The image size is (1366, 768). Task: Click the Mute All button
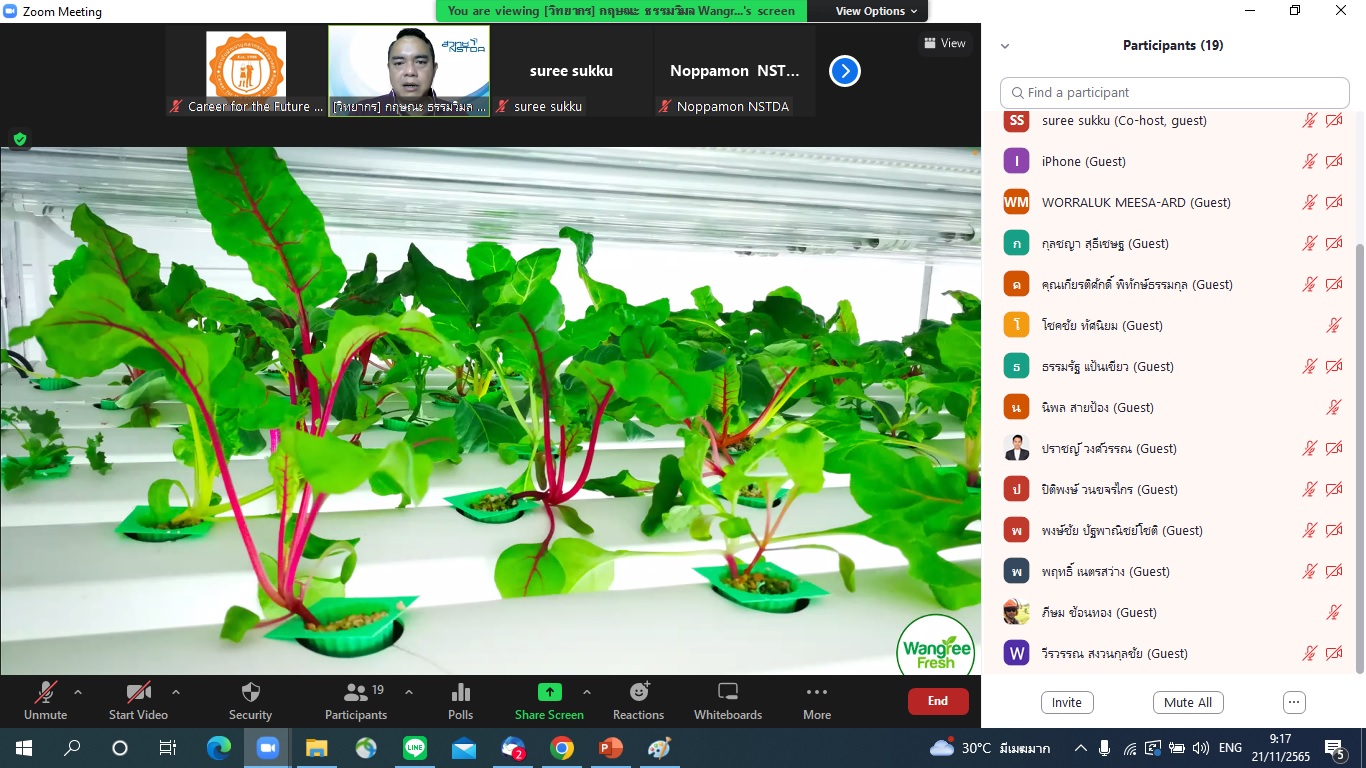point(1187,702)
